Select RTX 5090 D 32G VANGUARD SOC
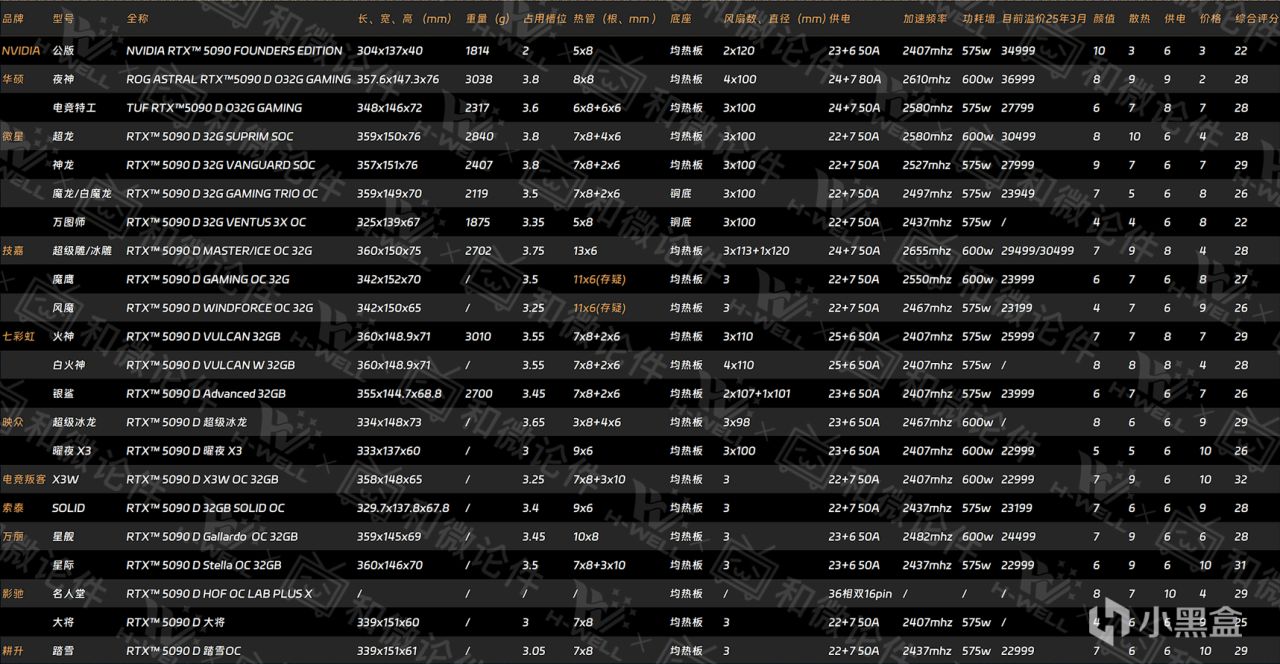 (x=220, y=165)
